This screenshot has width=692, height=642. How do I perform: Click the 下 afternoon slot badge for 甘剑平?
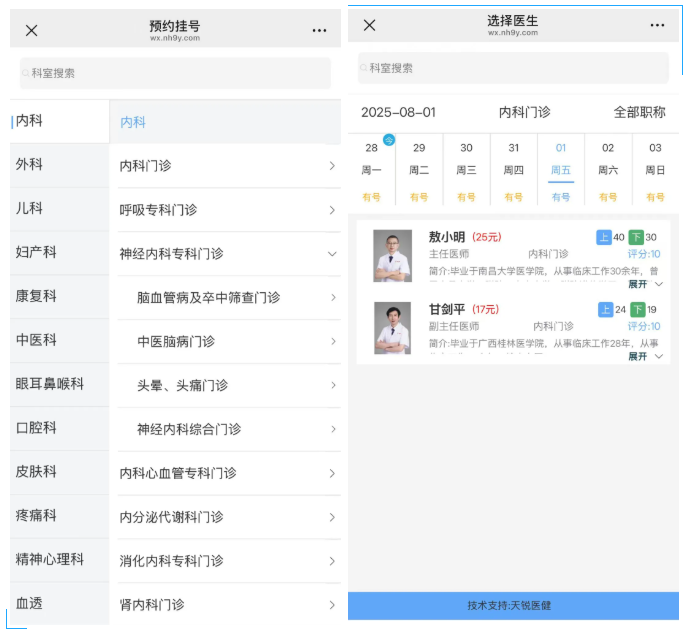(637, 309)
